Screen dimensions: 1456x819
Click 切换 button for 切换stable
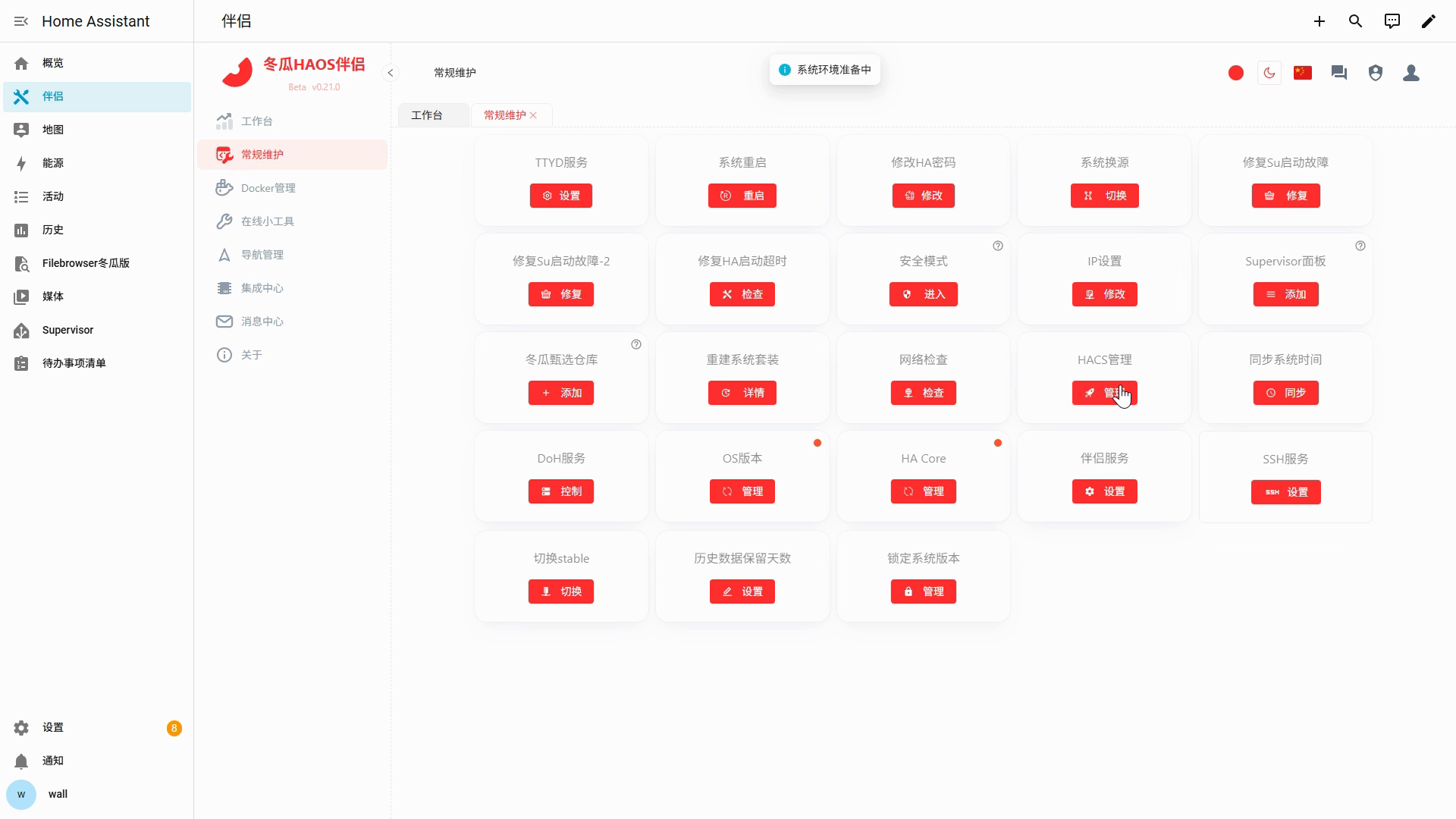point(561,591)
